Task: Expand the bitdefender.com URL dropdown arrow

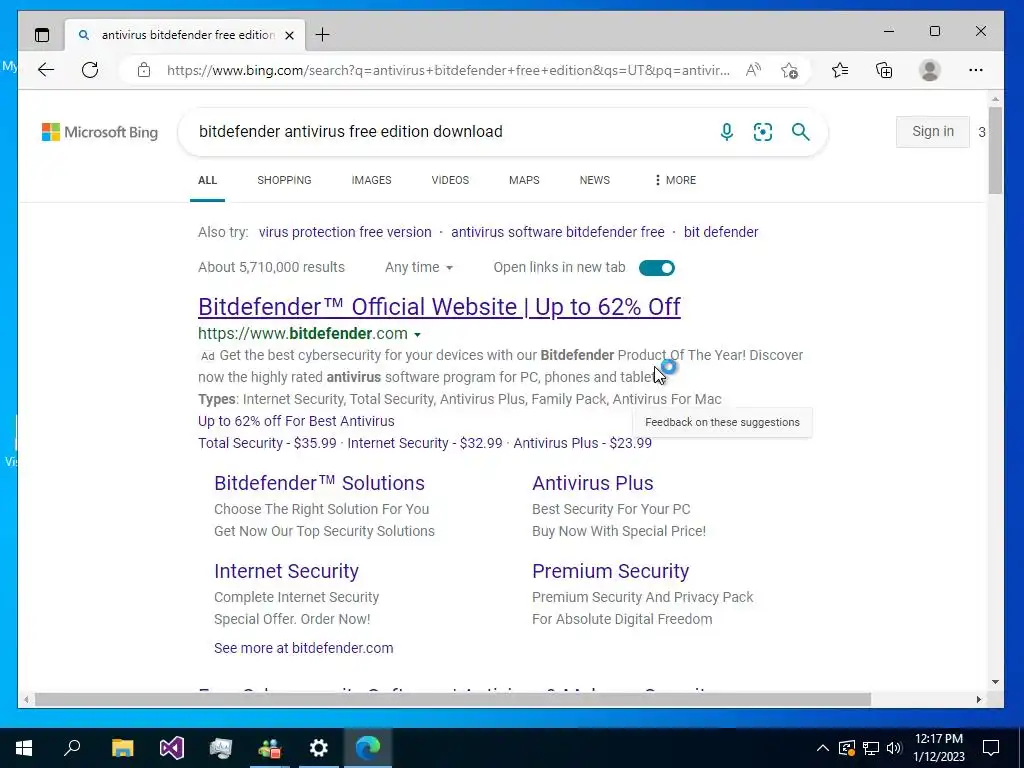Action: 417,335
